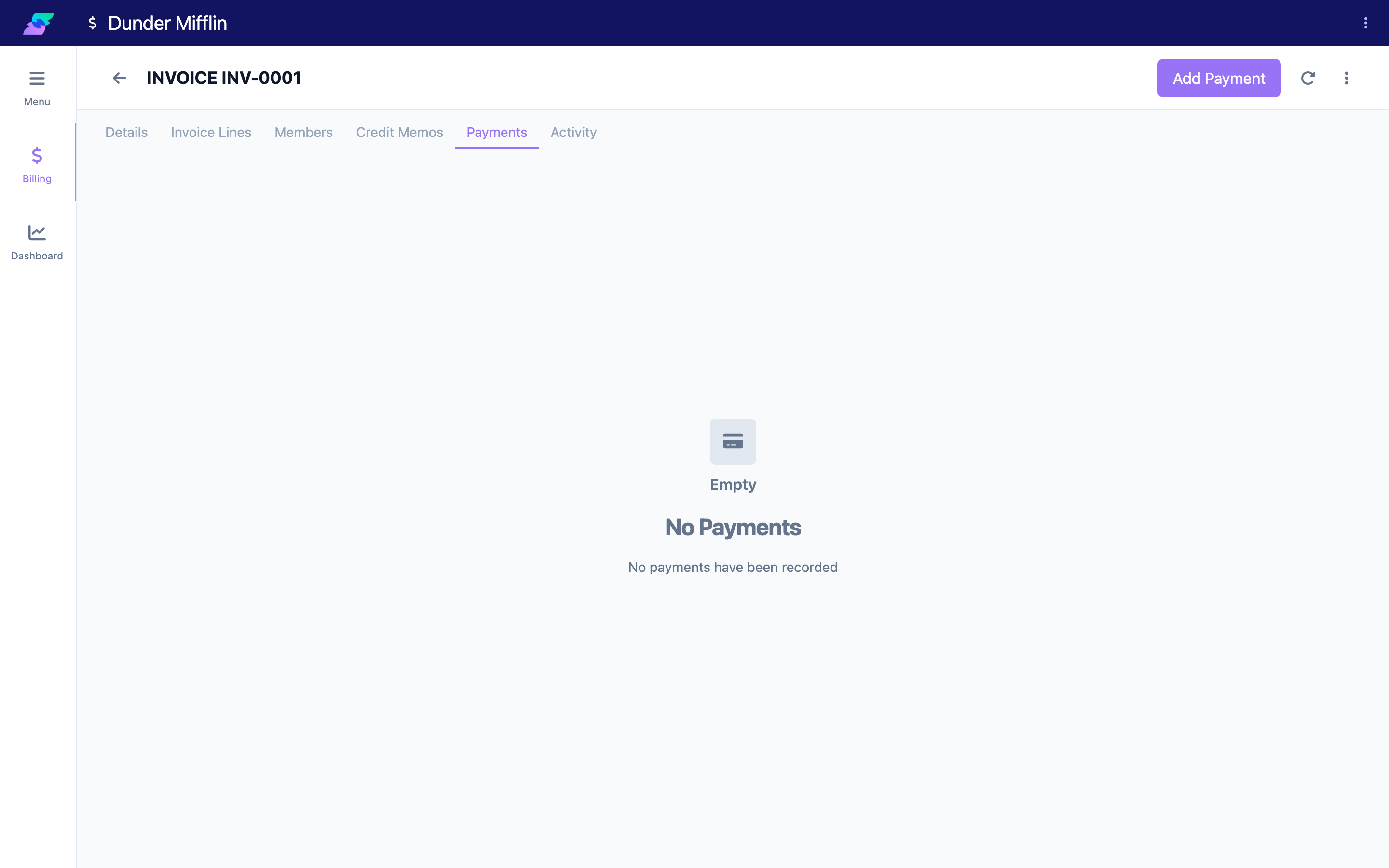Click the Dunder Mifflin title text
This screenshot has height=868, width=1389.
(168, 23)
